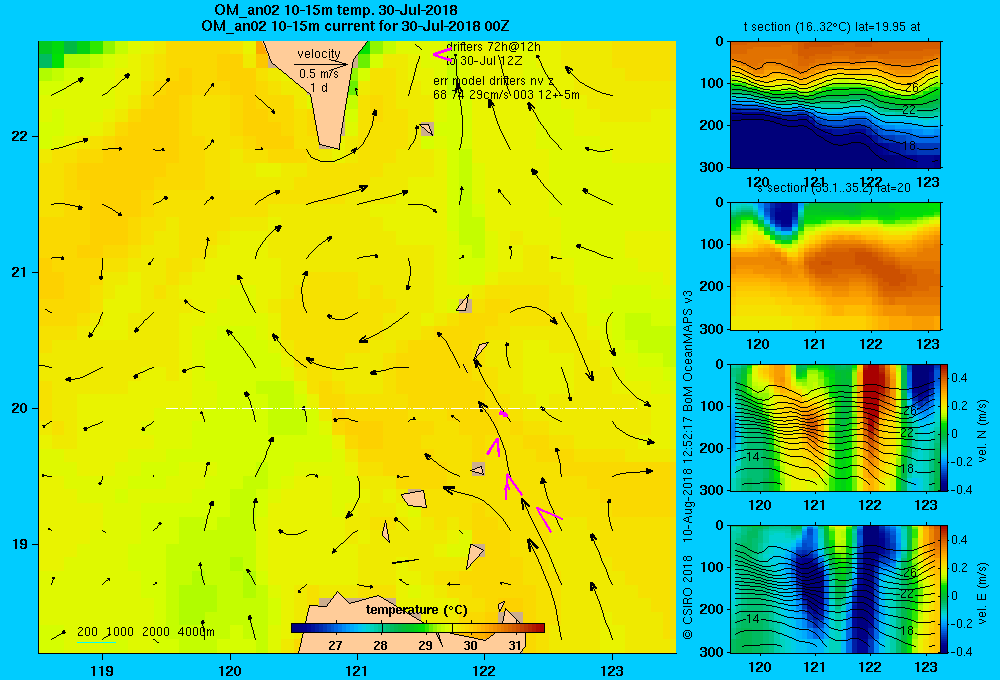This screenshot has height=680, width=1000.
Task: Click the "vel. E (m/s)" axis label
Action: point(982,593)
